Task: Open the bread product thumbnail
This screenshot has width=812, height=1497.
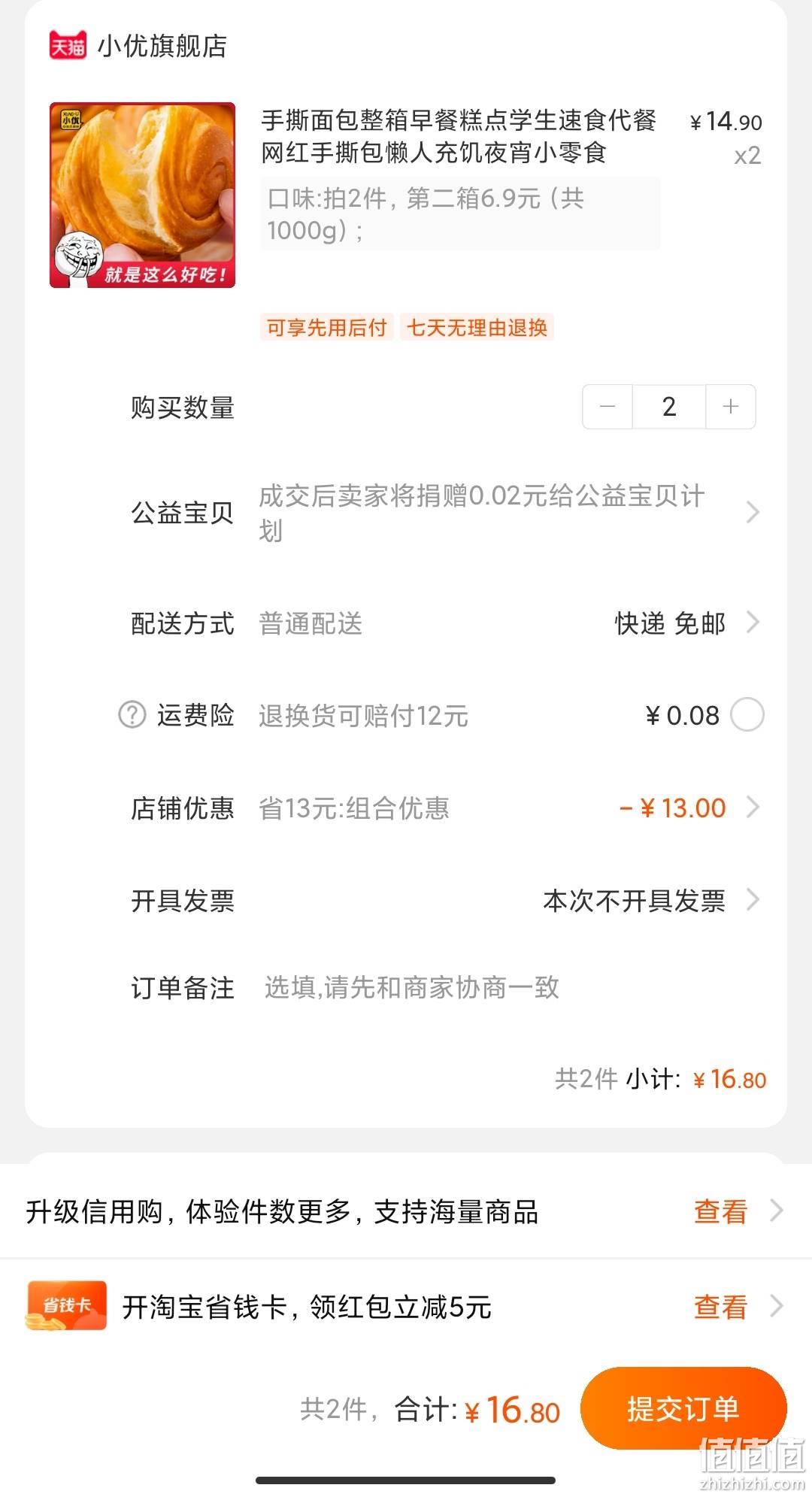Action: [143, 195]
